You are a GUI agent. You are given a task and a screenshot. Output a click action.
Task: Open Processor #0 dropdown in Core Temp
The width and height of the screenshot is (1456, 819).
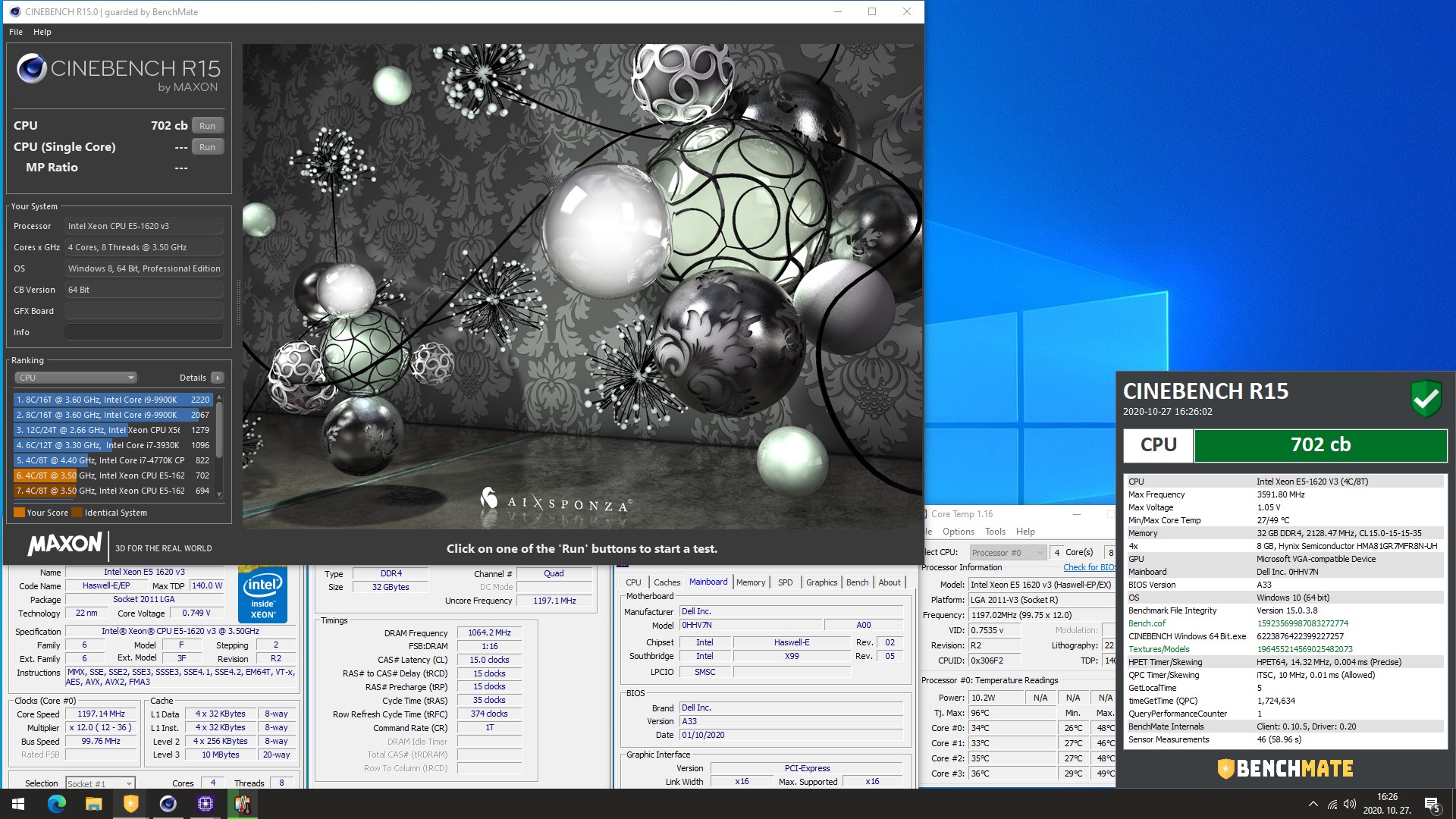coord(1008,553)
